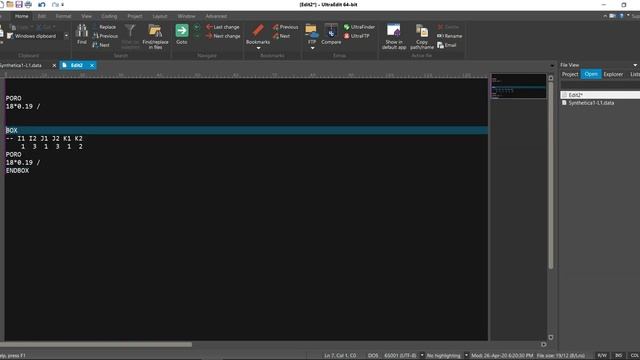640x360 pixels.
Task: Open the Edit ribbon tab
Action: pyautogui.click(x=42, y=16)
